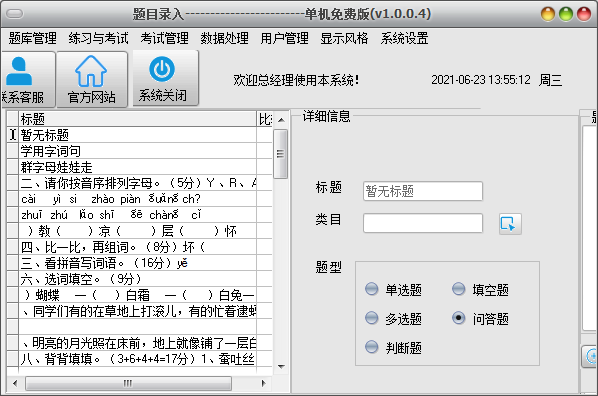
Task: Click the horizontal scrollbar thumb of list
Action: pyautogui.click(x=128, y=383)
